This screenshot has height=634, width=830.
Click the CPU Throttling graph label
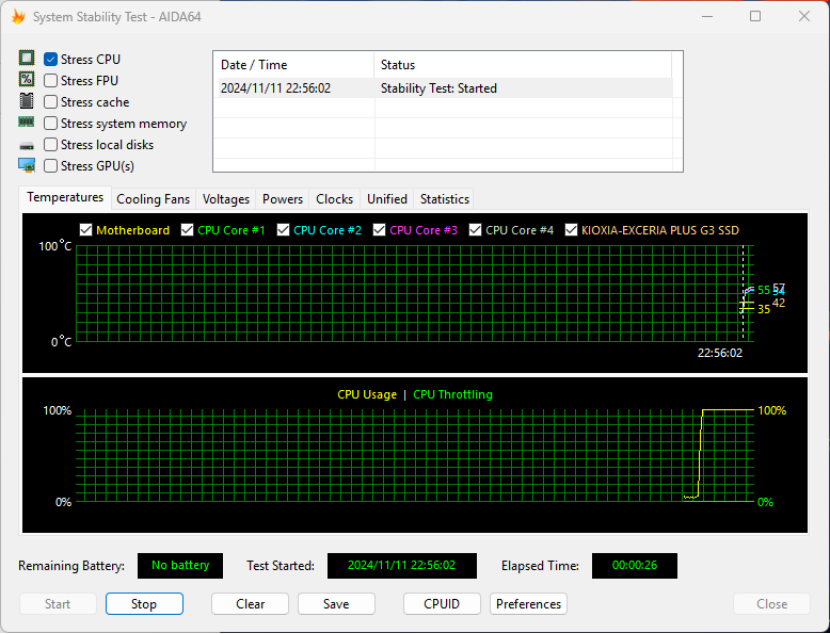click(453, 395)
